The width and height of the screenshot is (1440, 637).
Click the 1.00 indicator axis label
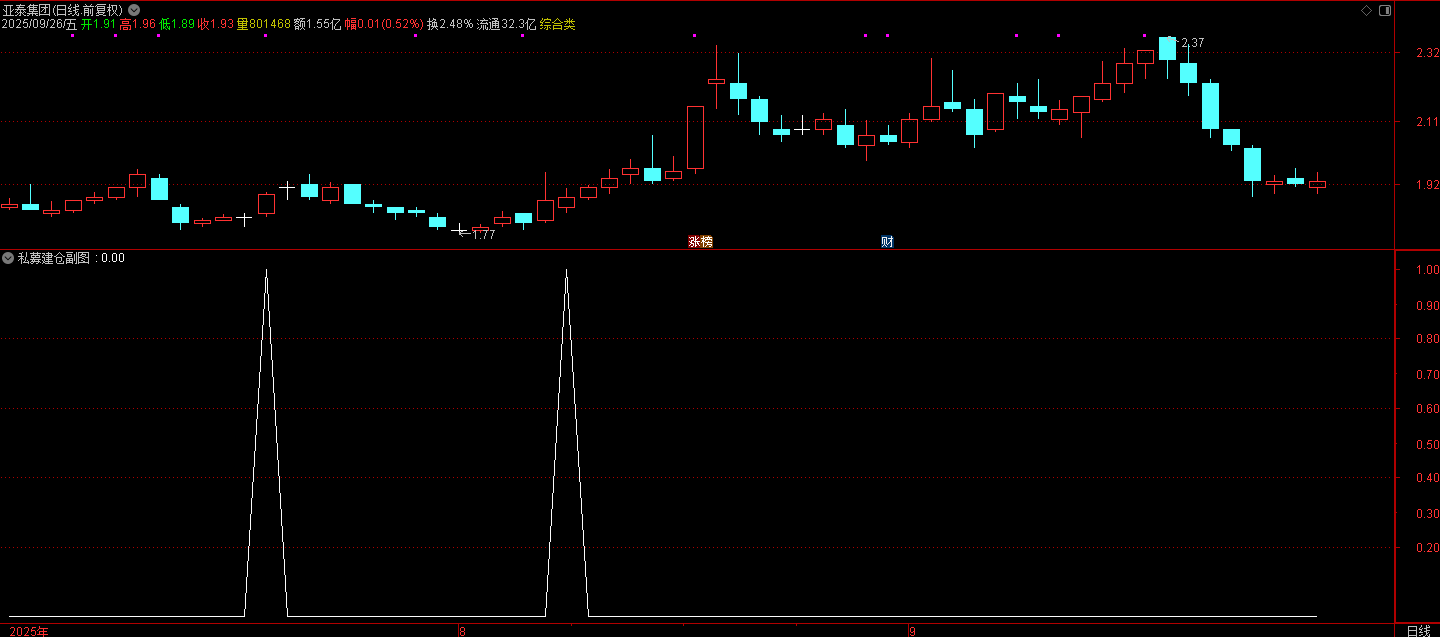point(1426,270)
